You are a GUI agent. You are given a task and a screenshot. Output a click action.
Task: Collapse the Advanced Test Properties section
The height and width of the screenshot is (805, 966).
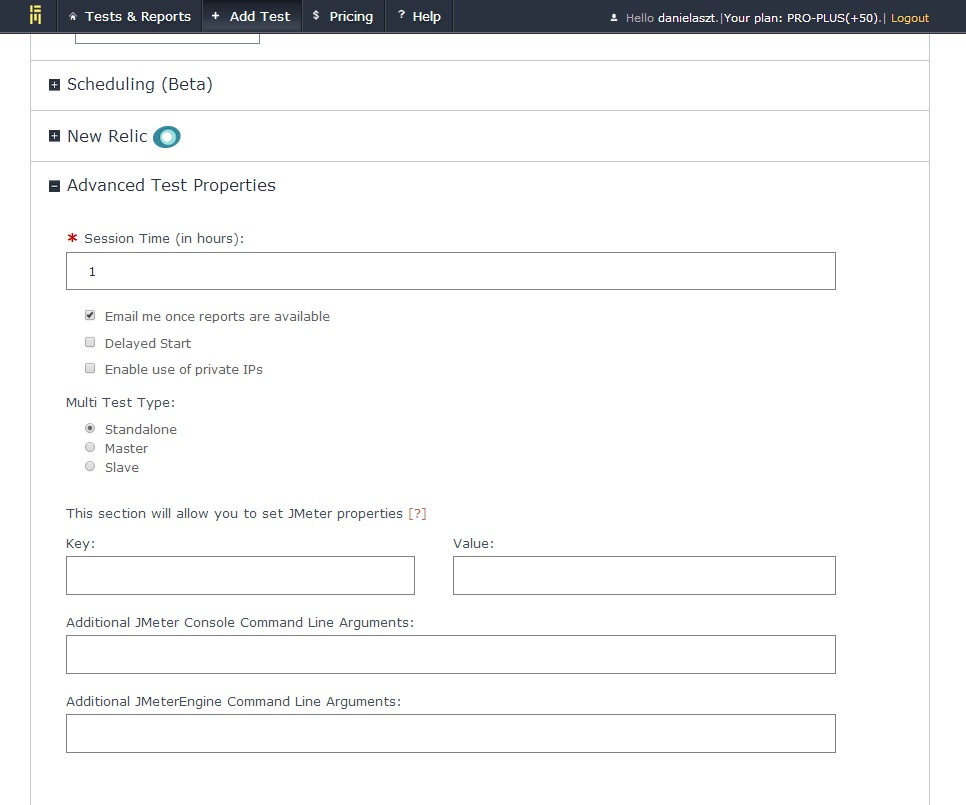tap(54, 186)
